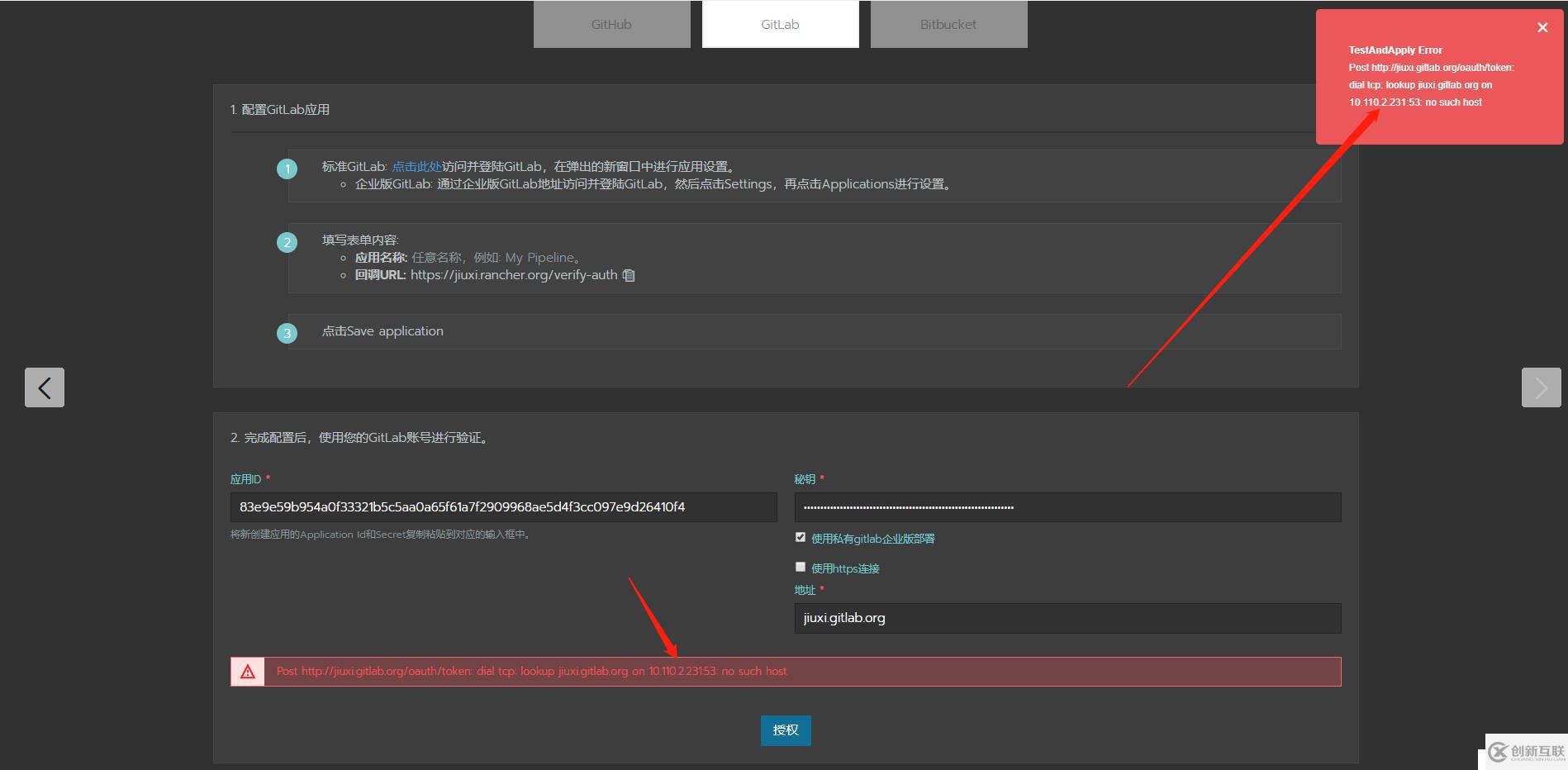Click the numbered step 3 circle icon
The image size is (1568, 770).
pyautogui.click(x=287, y=333)
